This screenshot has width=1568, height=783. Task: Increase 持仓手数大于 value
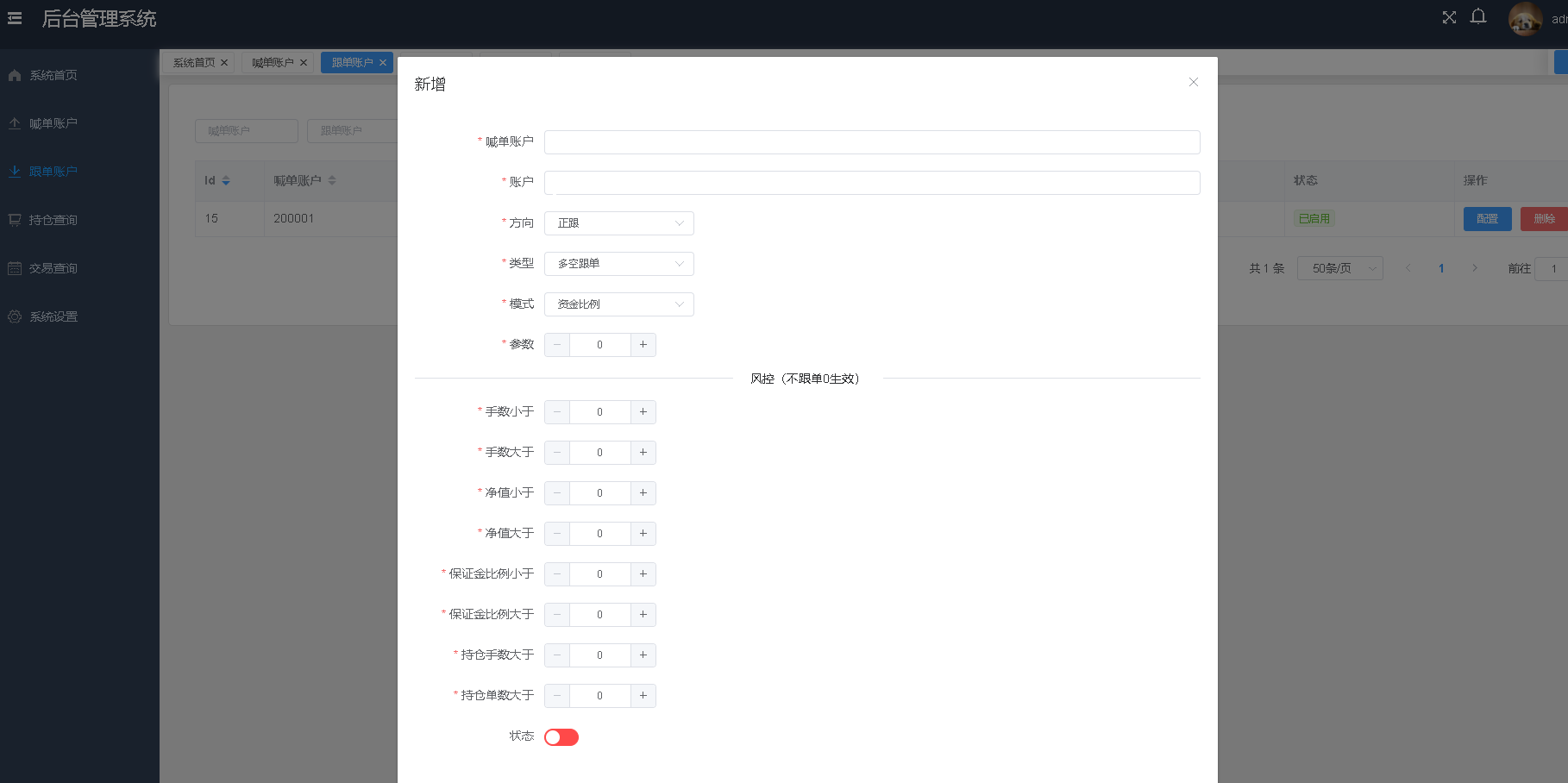(643, 655)
